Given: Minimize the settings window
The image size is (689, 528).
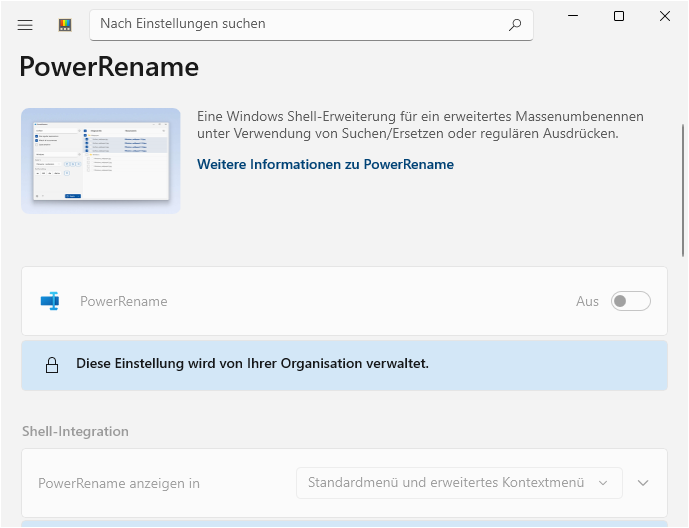Looking at the screenshot, I should pos(573,16).
